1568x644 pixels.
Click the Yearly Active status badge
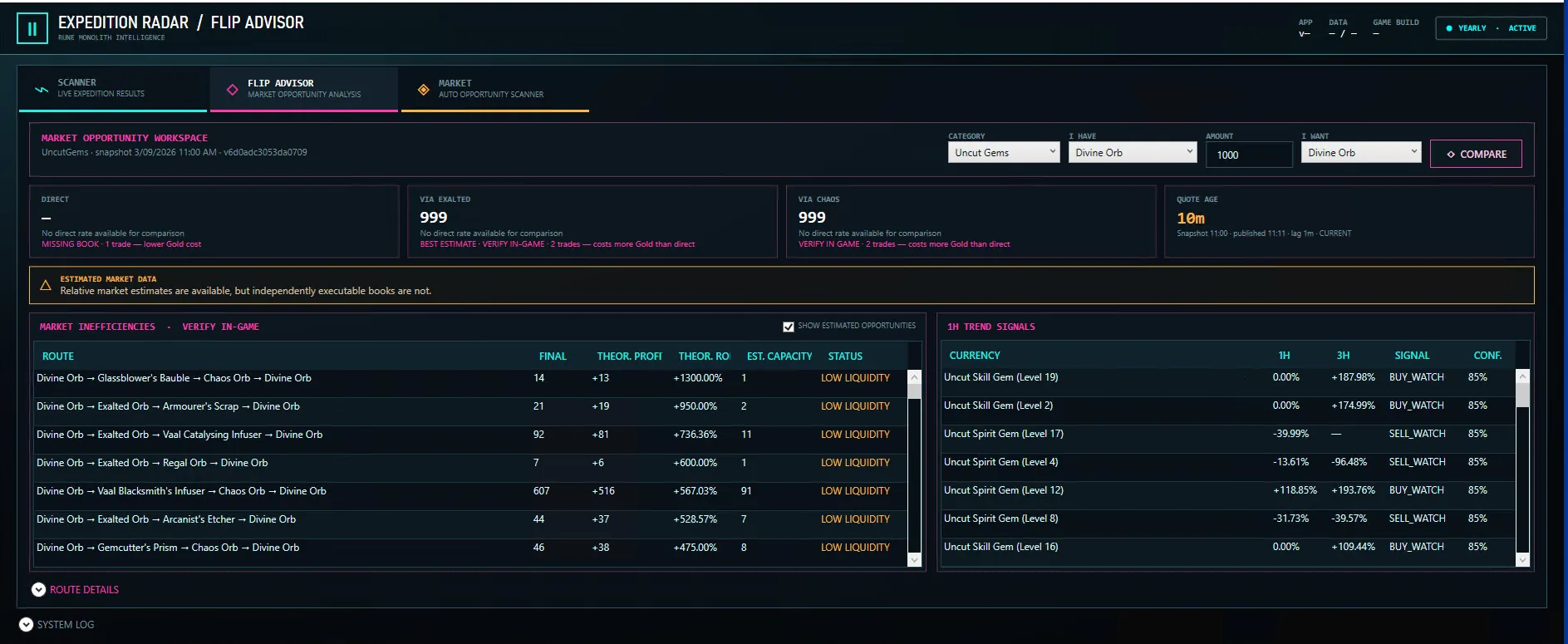point(1491,28)
